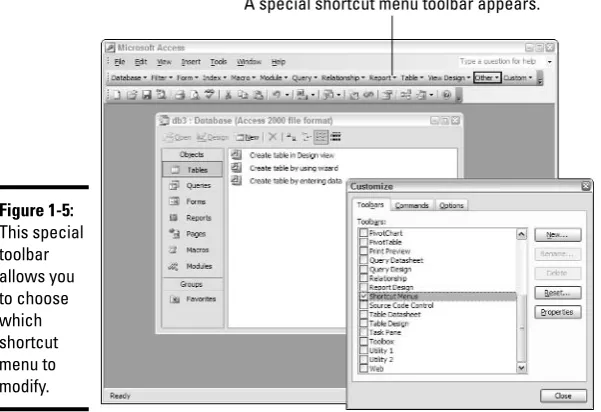Click the Delete X icon in db3 window
Screen dimensions: 601x412
click(x=272, y=137)
